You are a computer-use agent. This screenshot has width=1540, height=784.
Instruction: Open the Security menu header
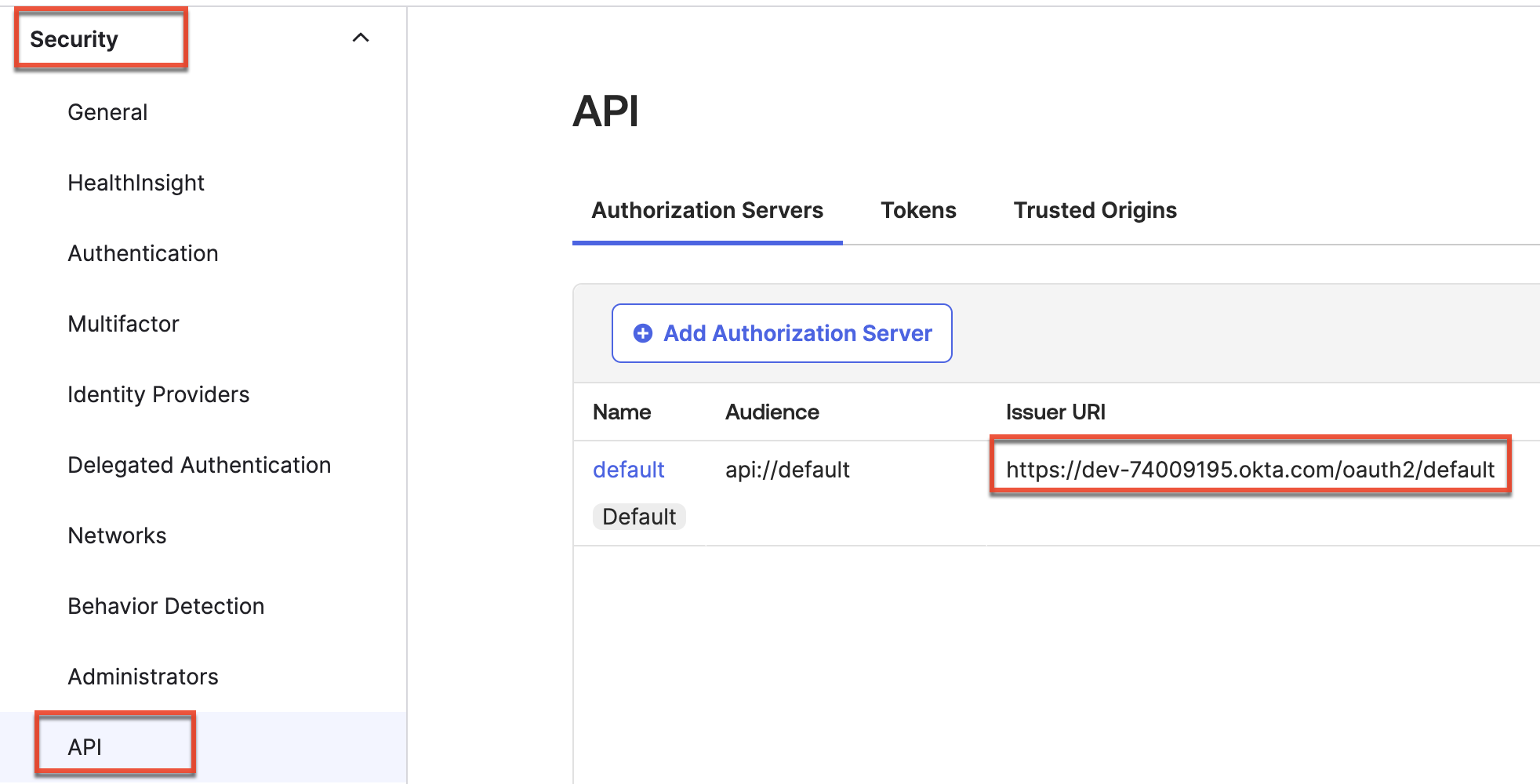click(x=74, y=38)
